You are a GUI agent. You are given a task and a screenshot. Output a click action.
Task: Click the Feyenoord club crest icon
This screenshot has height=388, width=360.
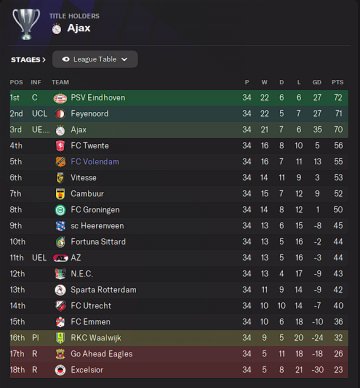(60, 114)
